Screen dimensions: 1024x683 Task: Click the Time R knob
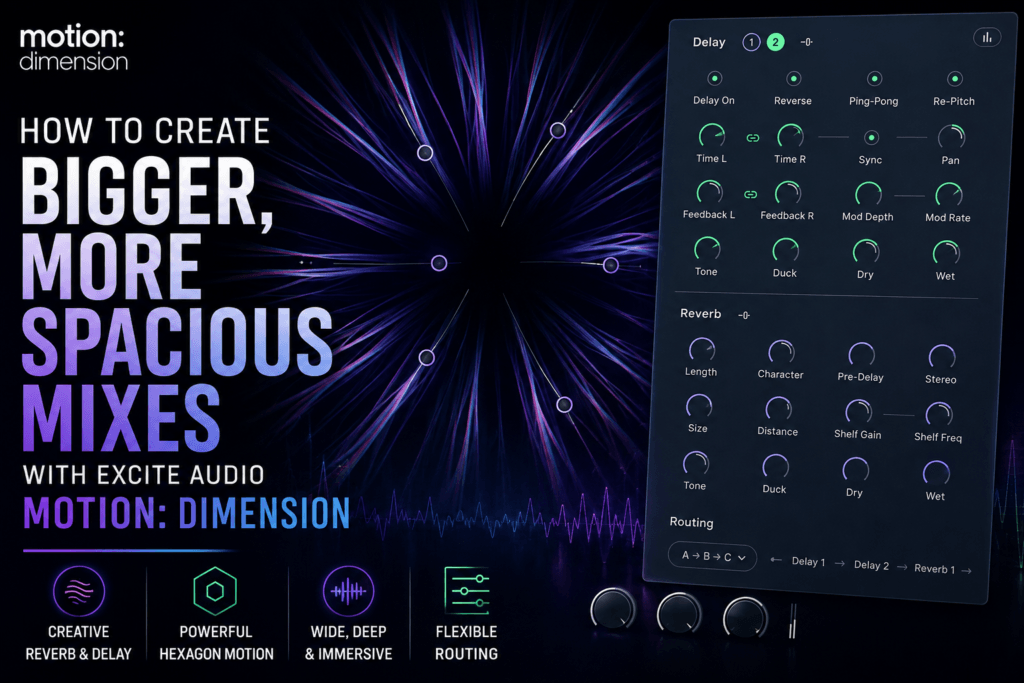tap(790, 136)
